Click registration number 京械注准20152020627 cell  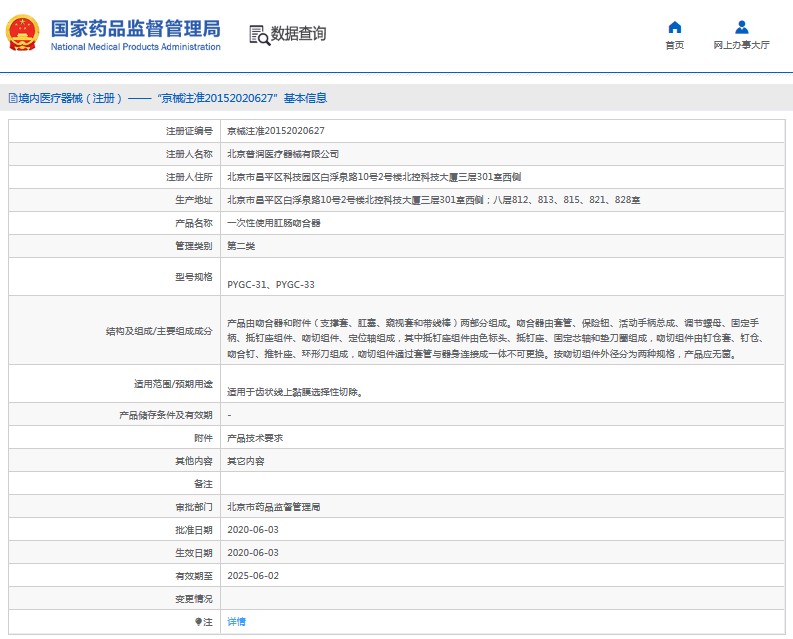[276, 131]
